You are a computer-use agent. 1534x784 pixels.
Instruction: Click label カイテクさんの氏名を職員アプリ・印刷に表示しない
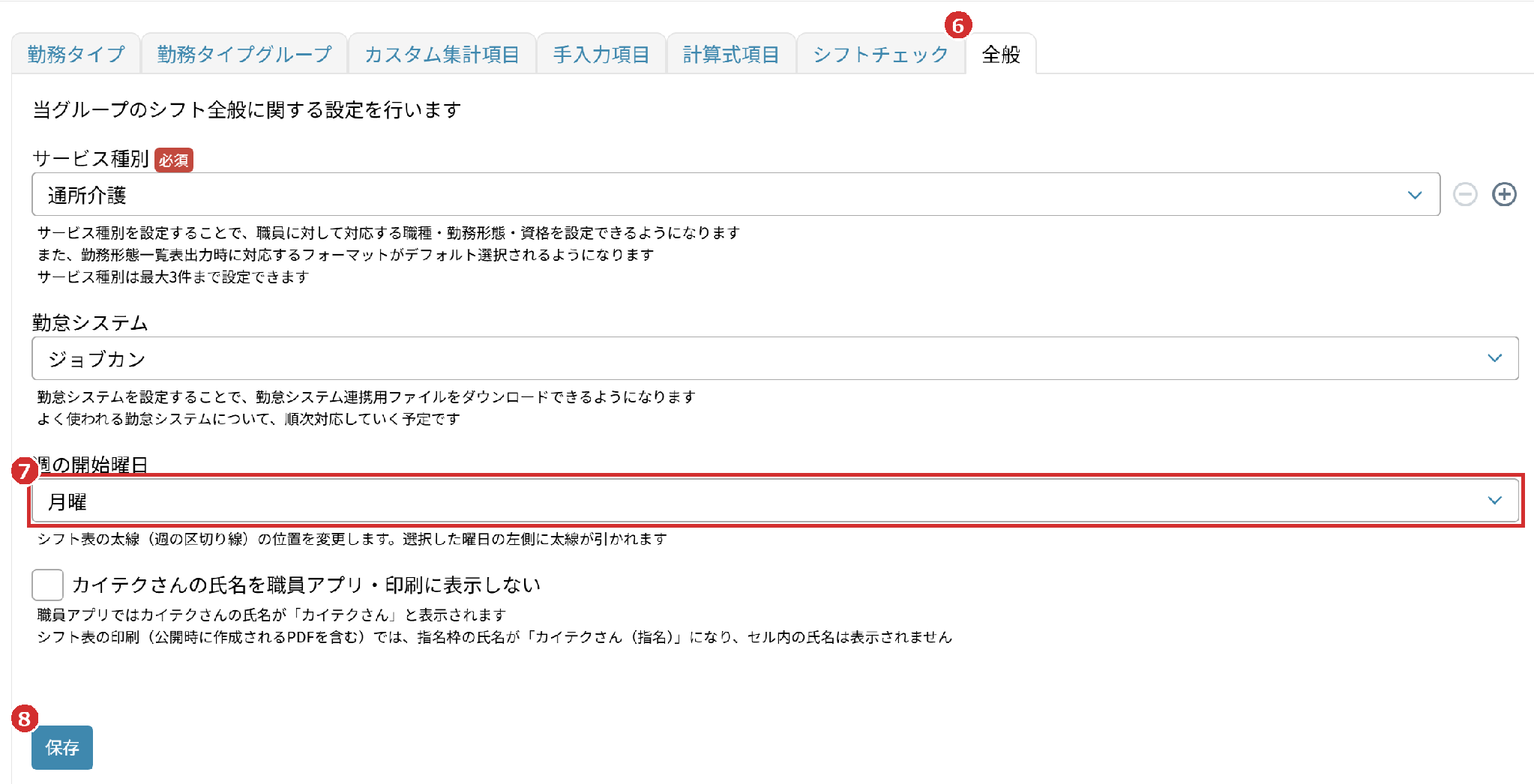point(306,585)
